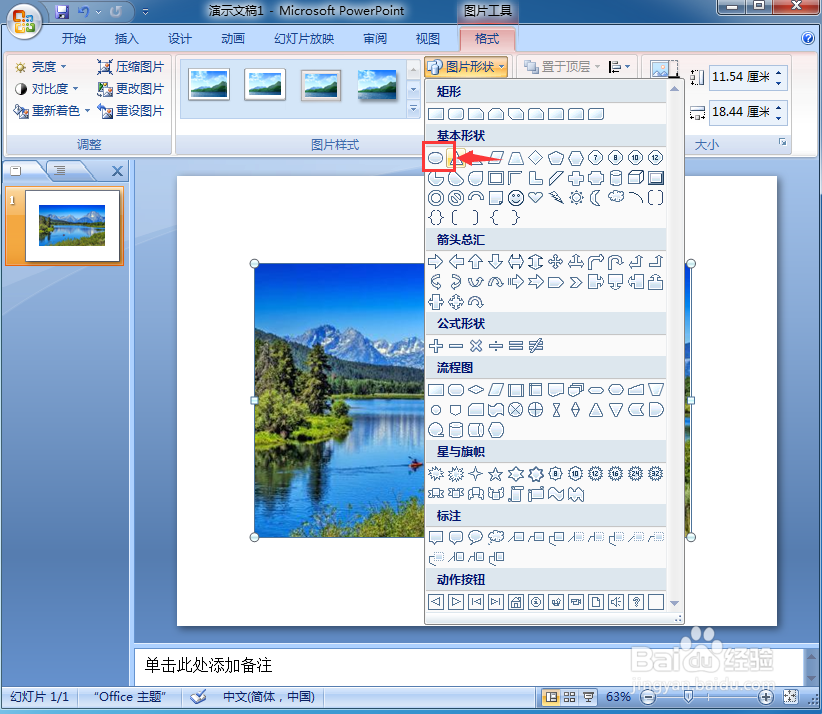Open the 置于顶层 dropdown
The width and height of the screenshot is (822, 714).
562,67
